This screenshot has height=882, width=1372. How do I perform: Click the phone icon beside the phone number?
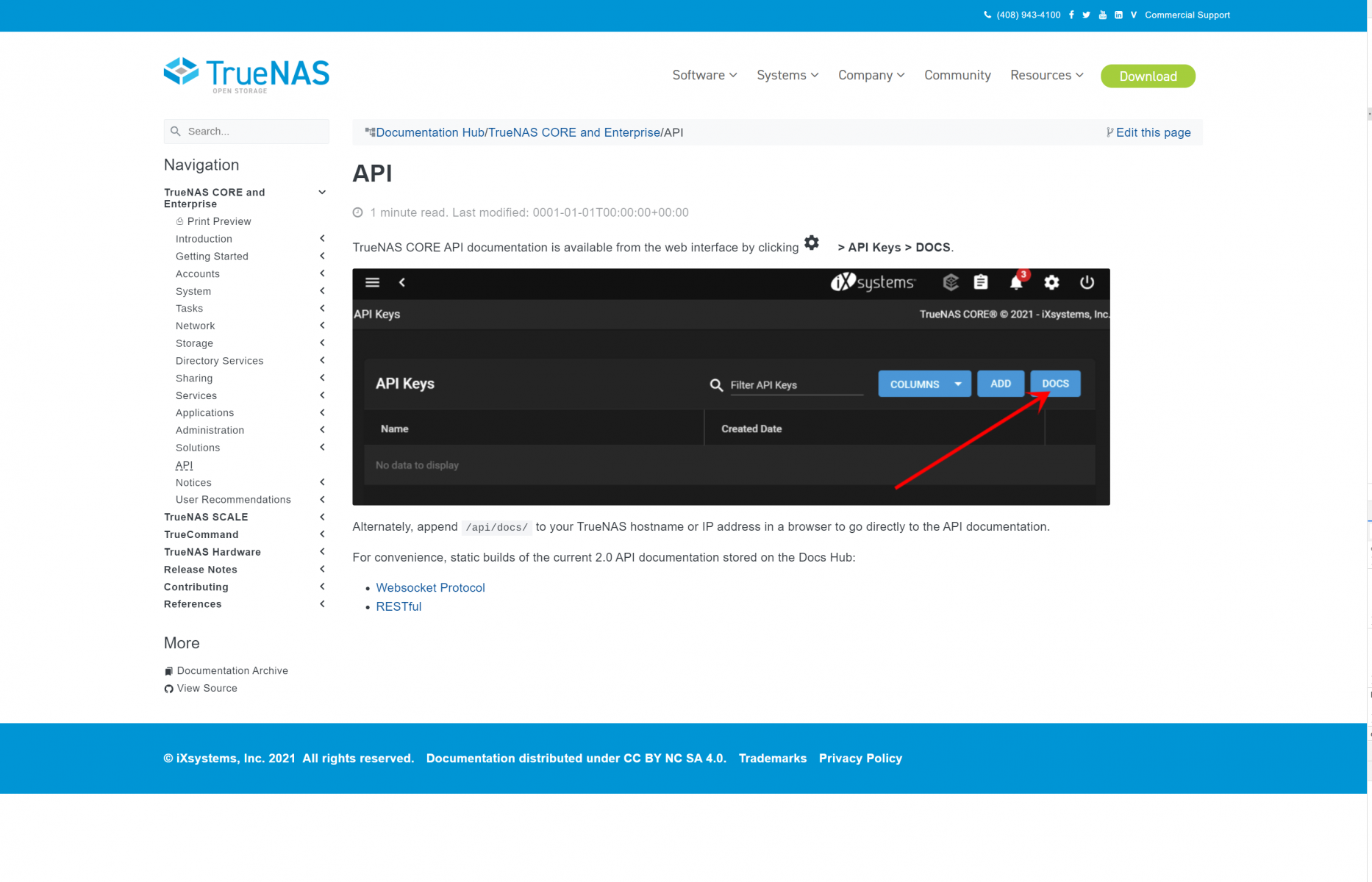click(987, 15)
